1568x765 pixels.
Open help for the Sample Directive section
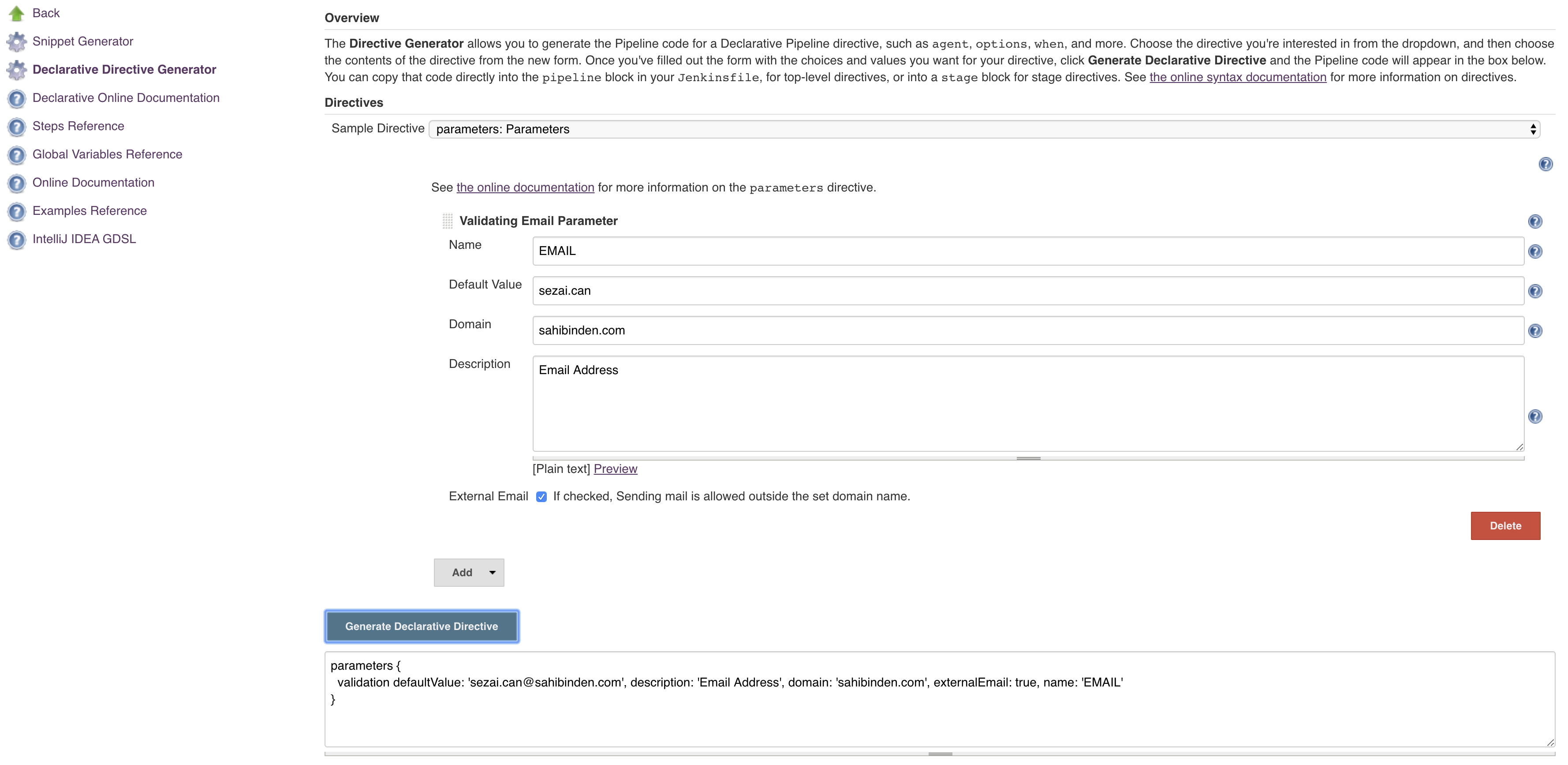[x=1546, y=164]
